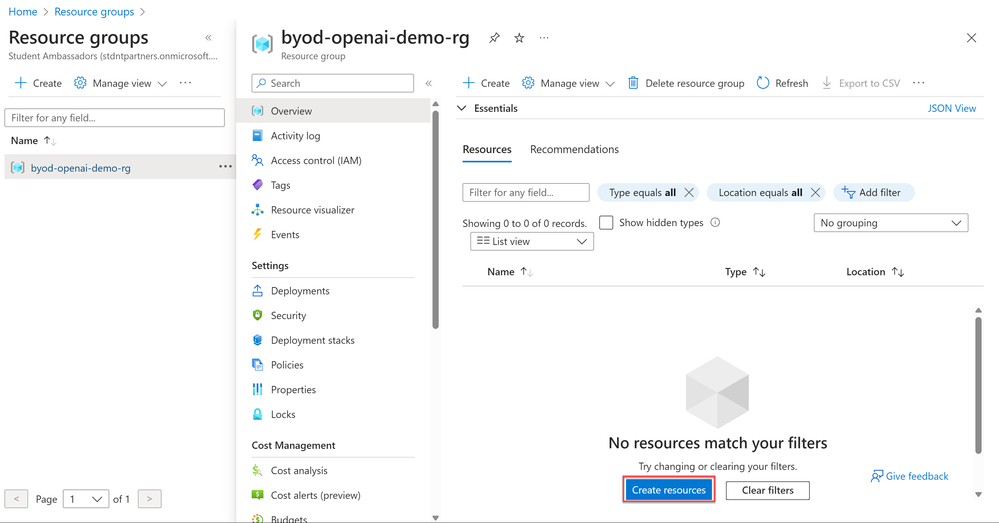Open the List view dropdown
The width and height of the screenshot is (999, 523).
tap(531, 241)
